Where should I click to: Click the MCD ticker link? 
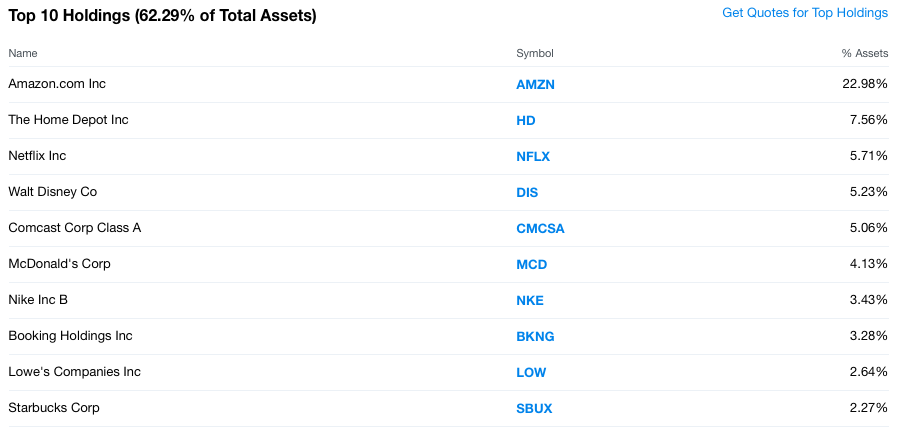pyautogui.click(x=531, y=265)
